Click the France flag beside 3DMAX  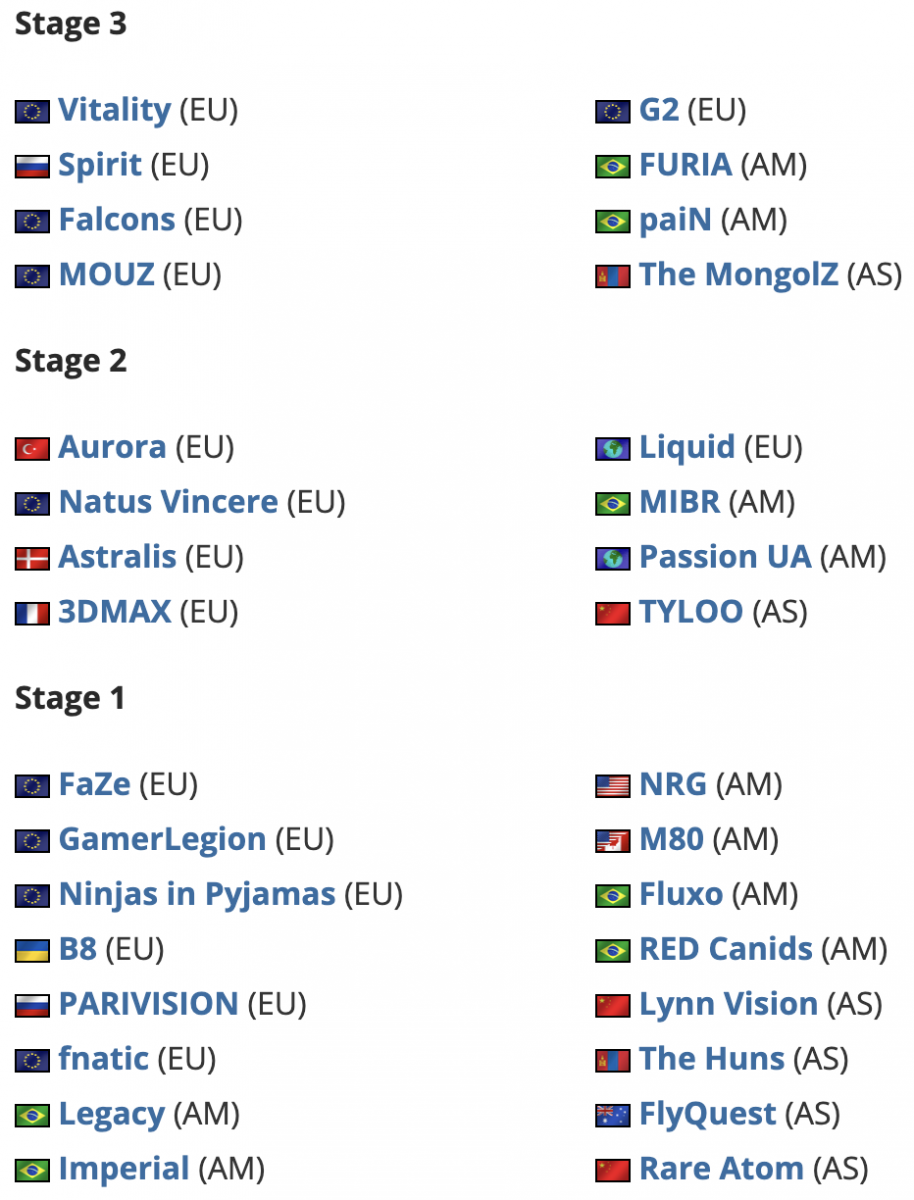[32, 613]
